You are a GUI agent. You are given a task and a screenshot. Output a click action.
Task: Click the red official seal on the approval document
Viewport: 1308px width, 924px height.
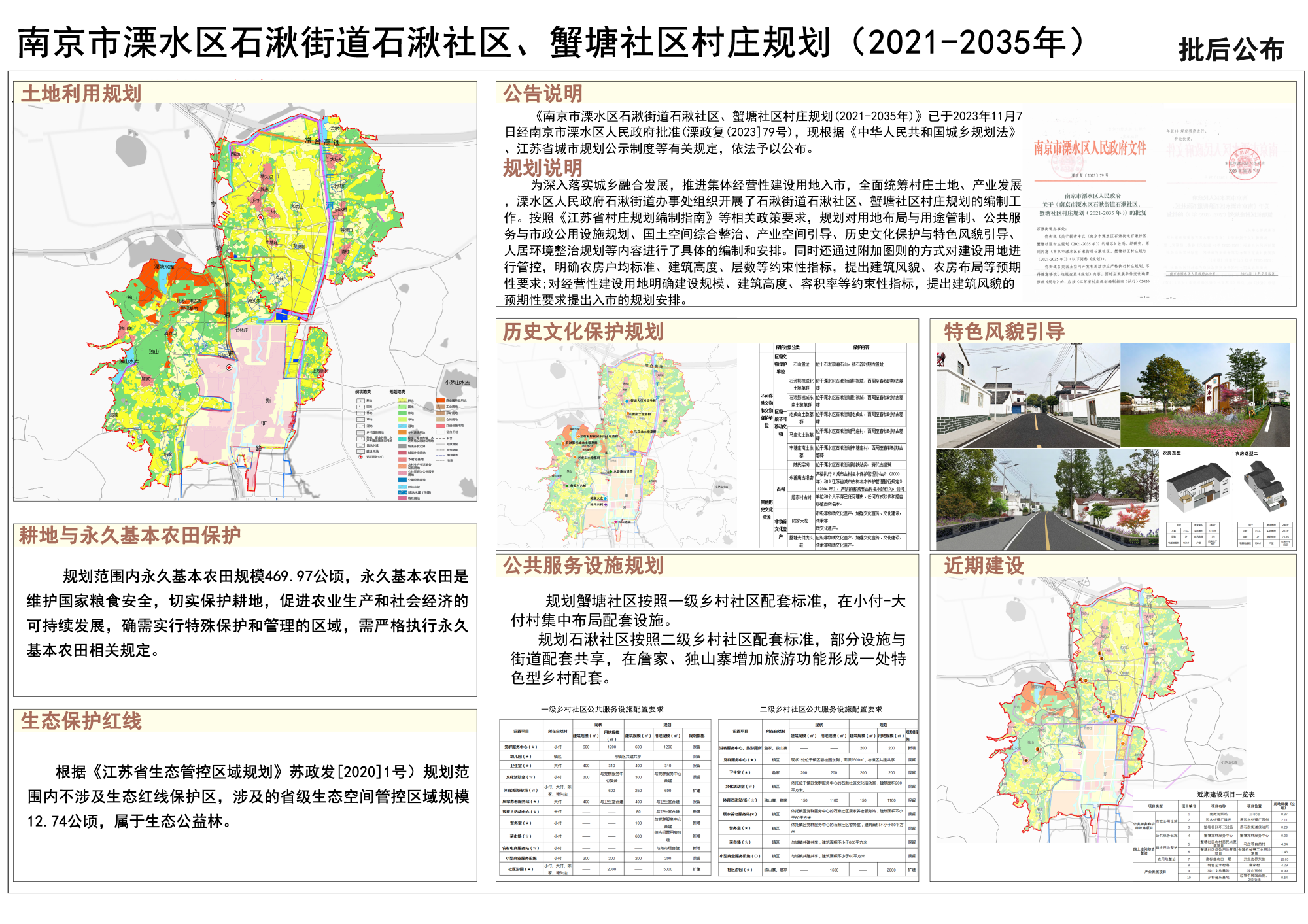click(x=1243, y=163)
